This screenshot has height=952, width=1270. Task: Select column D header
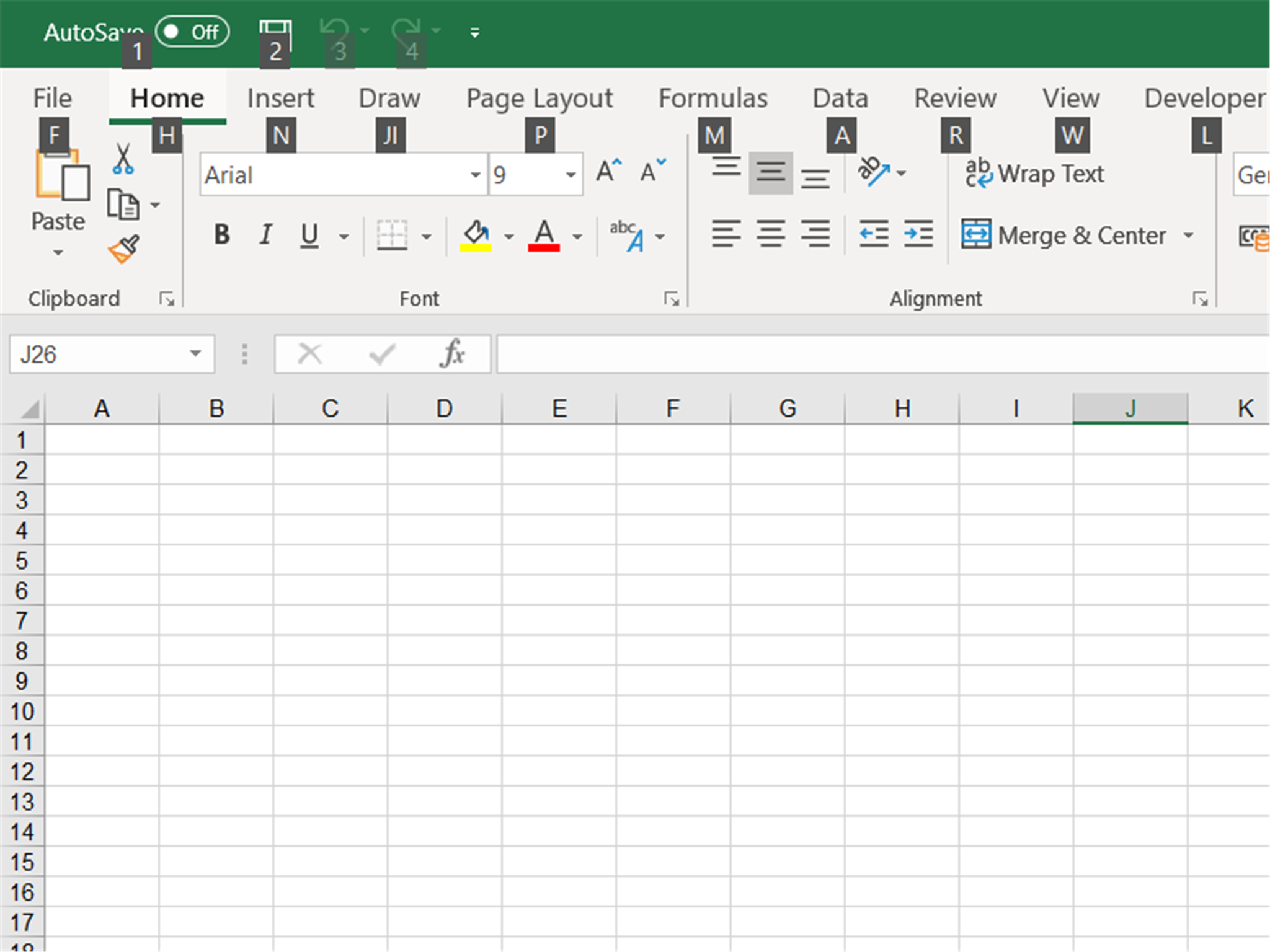[x=445, y=409]
